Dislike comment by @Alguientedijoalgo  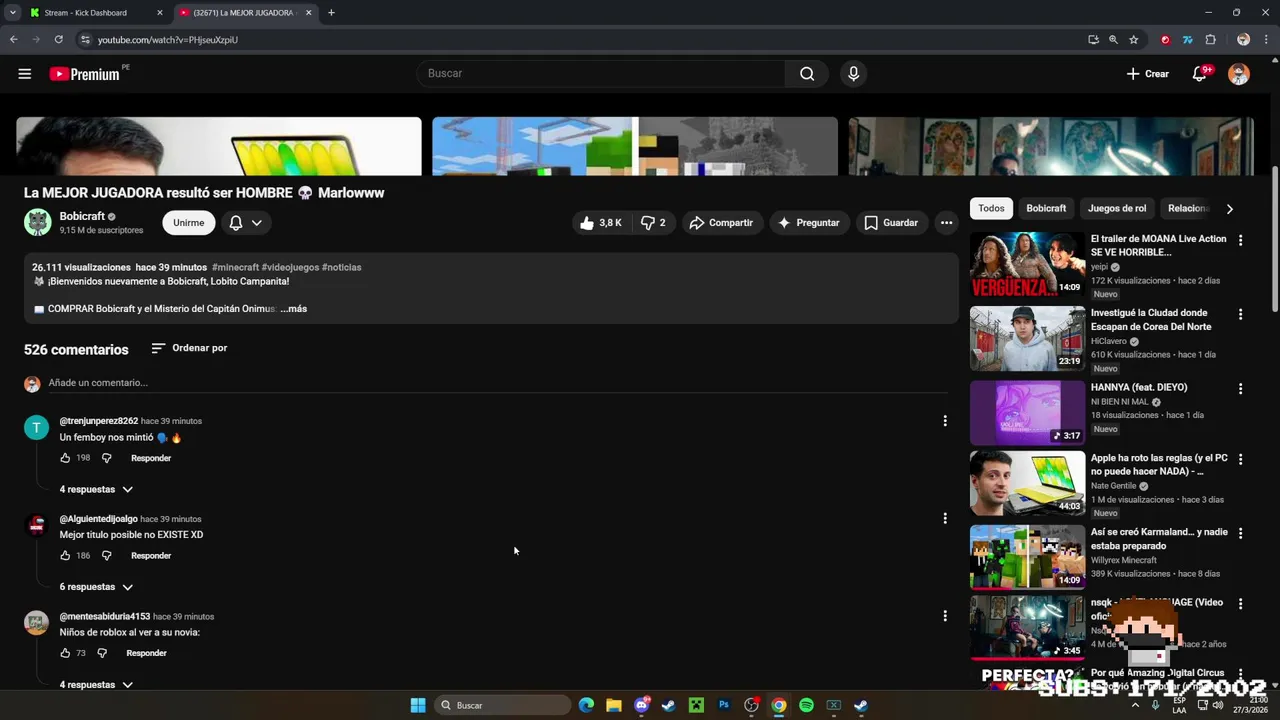(107, 556)
